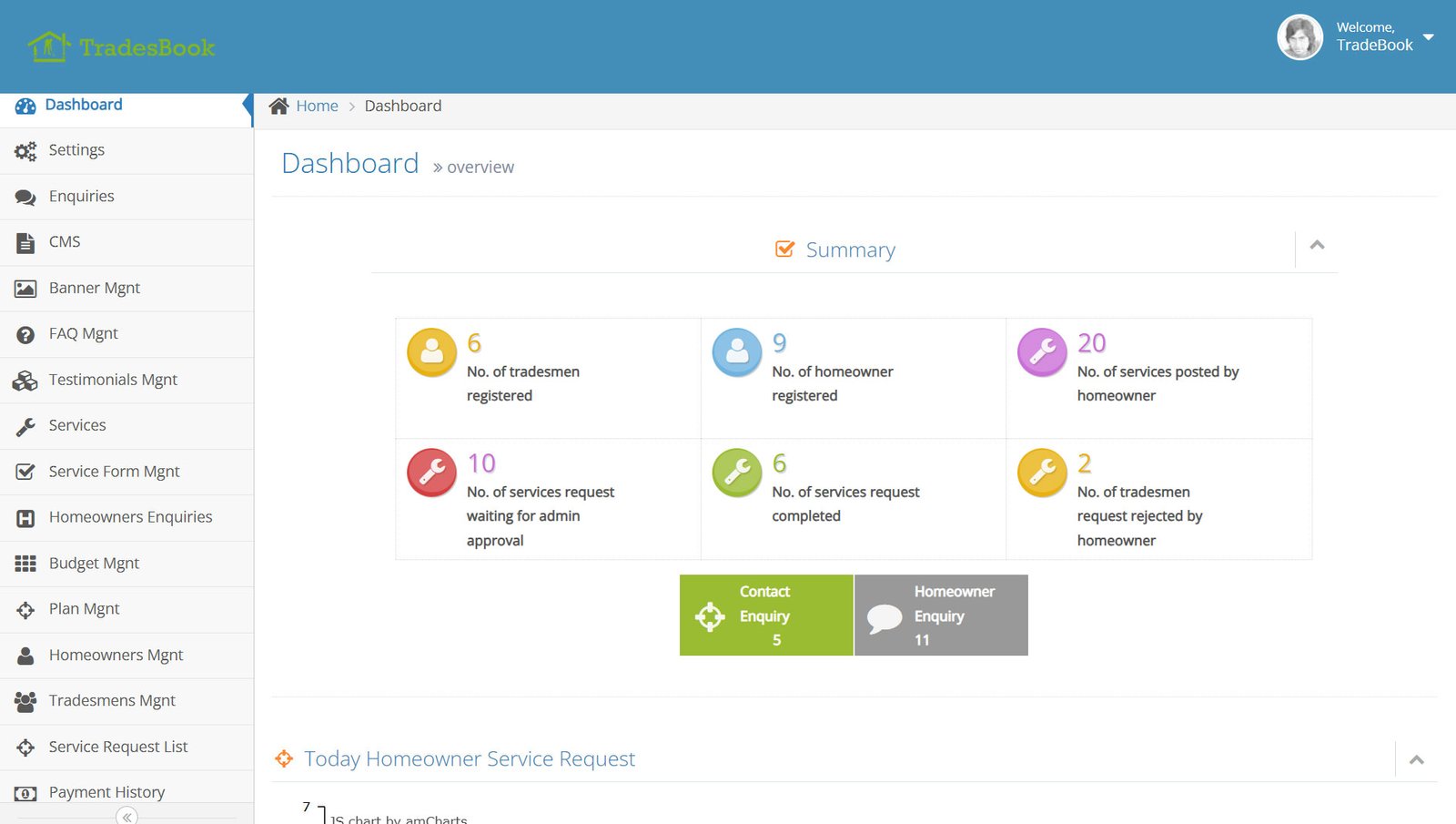
Task: Click the Plan Mgnt crosshair icon
Action: (x=25, y=610)
